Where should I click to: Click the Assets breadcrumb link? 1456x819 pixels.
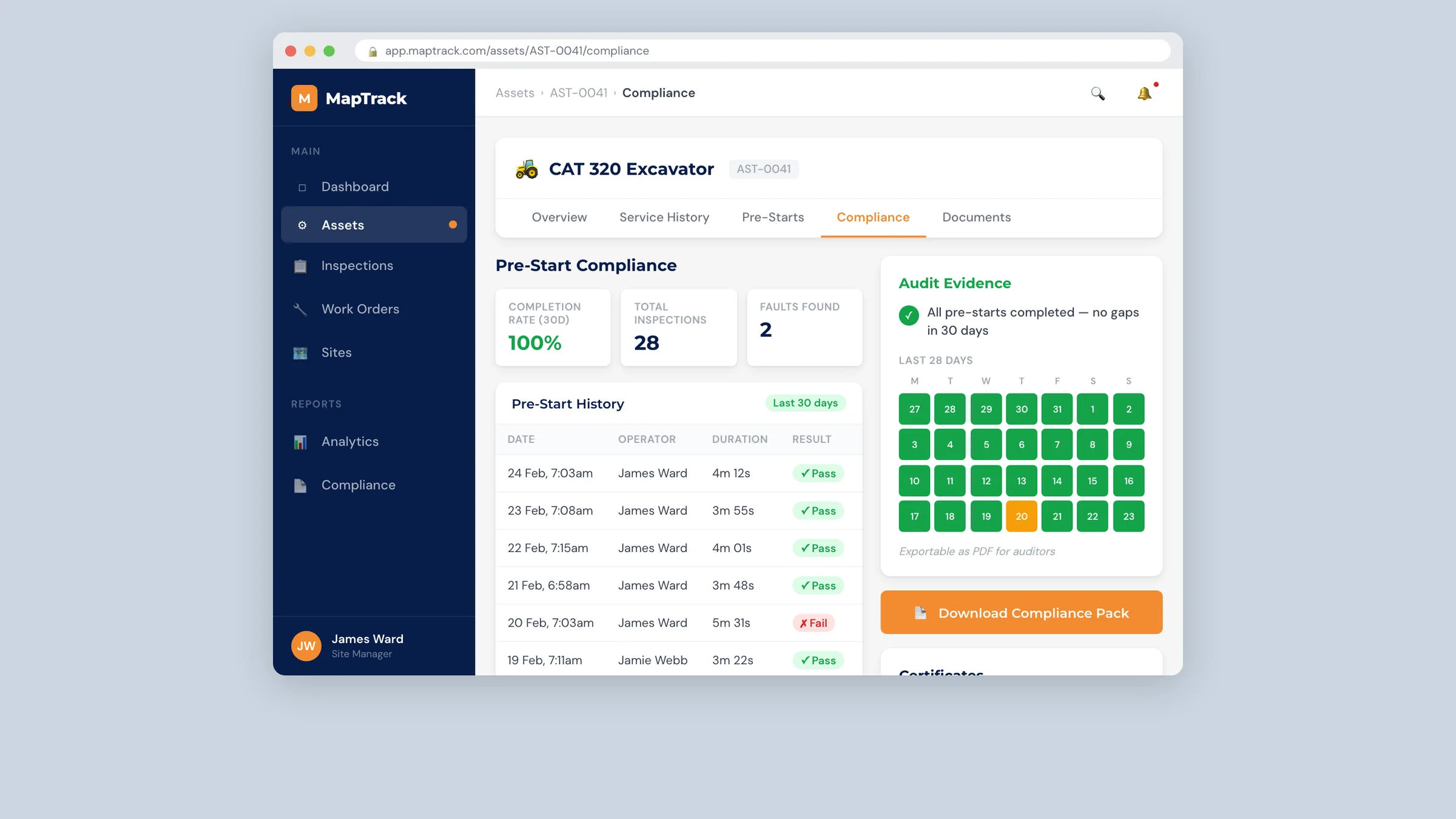[x=515, y=93]
